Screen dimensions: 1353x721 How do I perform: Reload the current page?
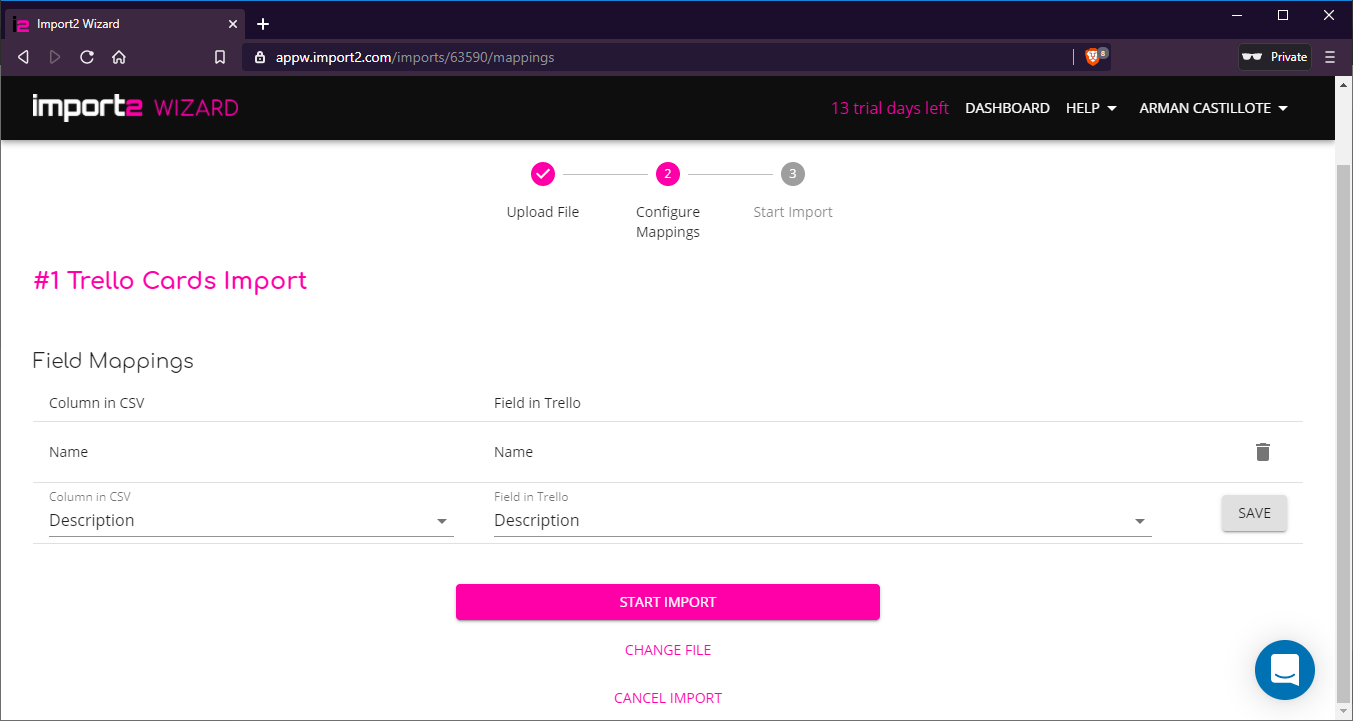point(87,57)
